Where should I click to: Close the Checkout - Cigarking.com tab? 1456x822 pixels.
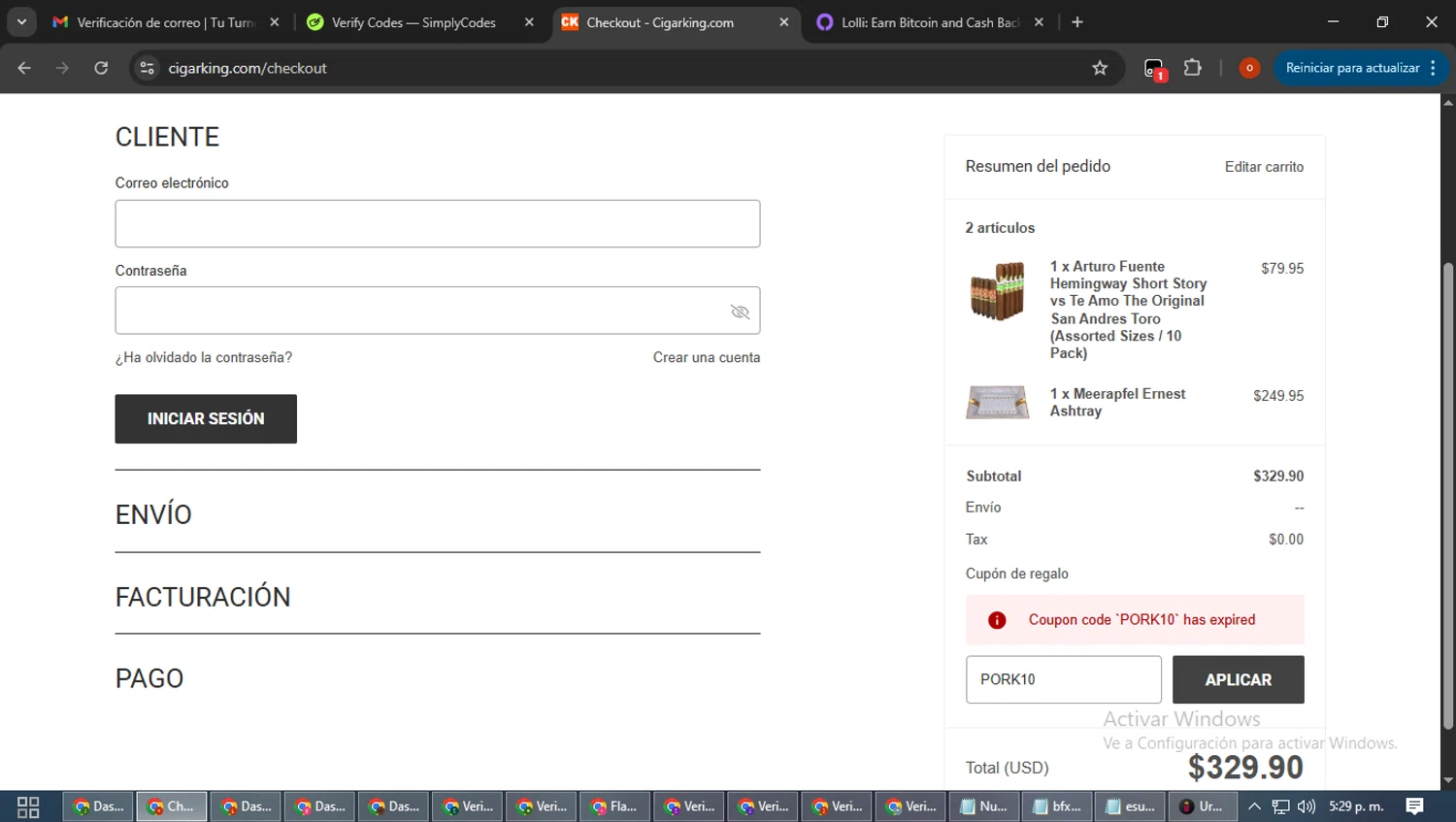[784, 22]
